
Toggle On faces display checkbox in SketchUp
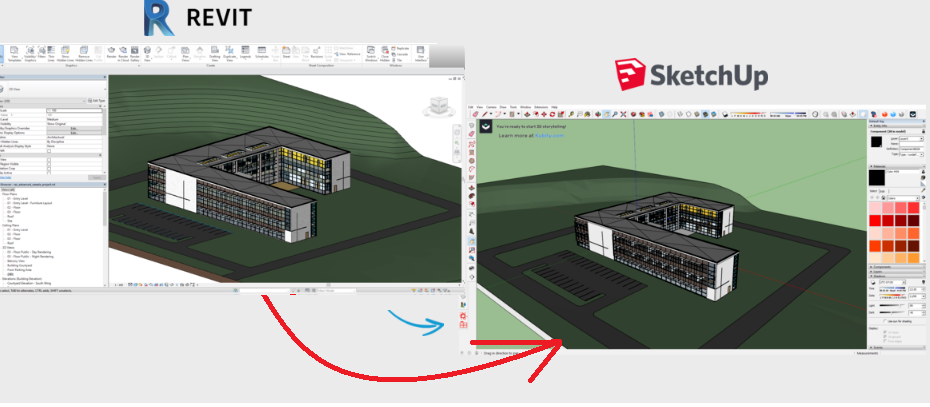point(885,332)
